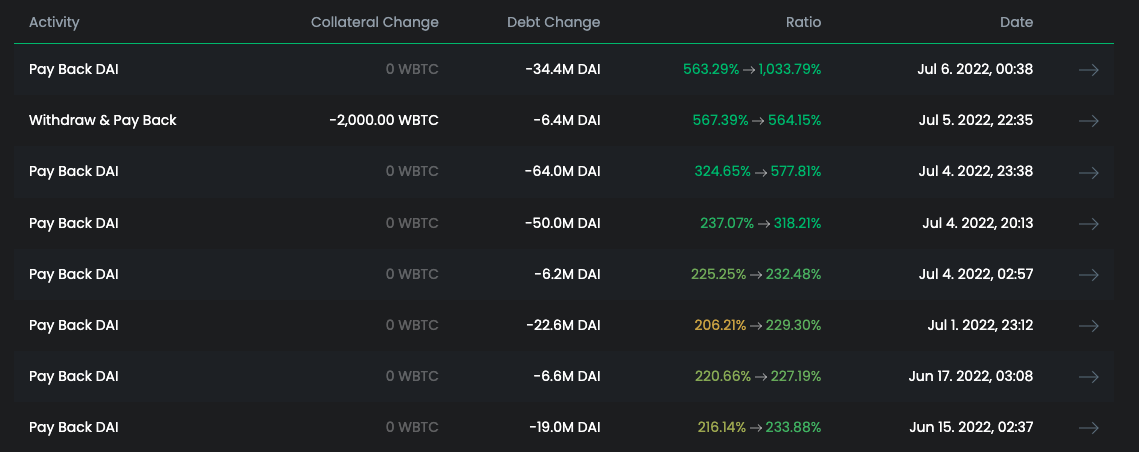
Task: Click arrow icon for Jul 4. 2022, 02:57 row
Action: point(1089,275)
